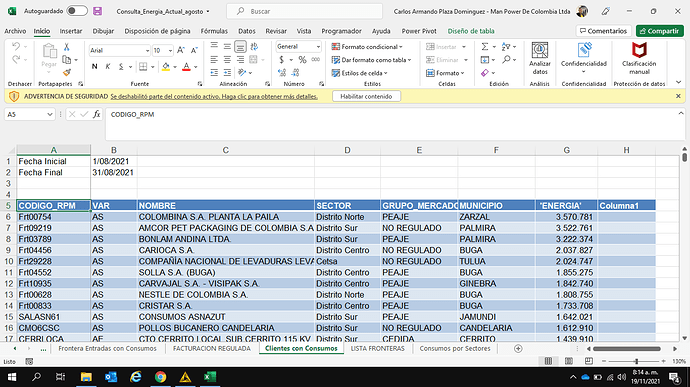Toggle bottom align button
Screen dimensions: 690x387
tap(240, 46)
